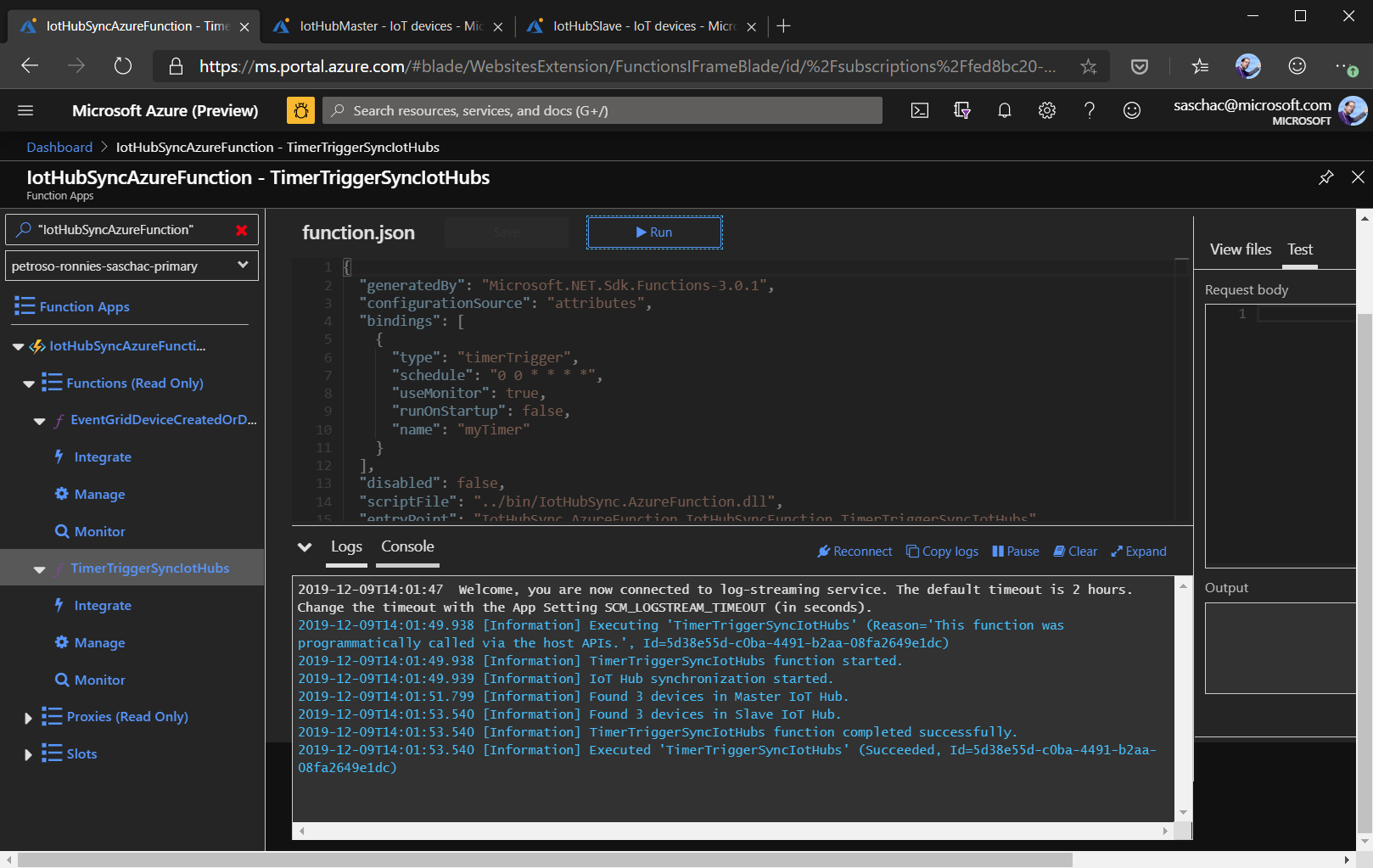Click the browser address bar URL
The height and width of the screenshot is (868, 1373).
(628, 66)
